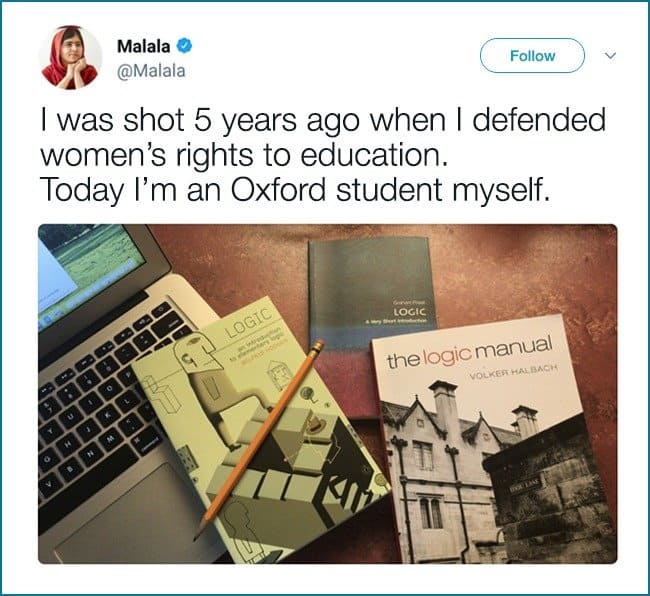Screen dimensions: 650x596
Task: Open Malala's profile avatar picture
Action: point(70,57)
